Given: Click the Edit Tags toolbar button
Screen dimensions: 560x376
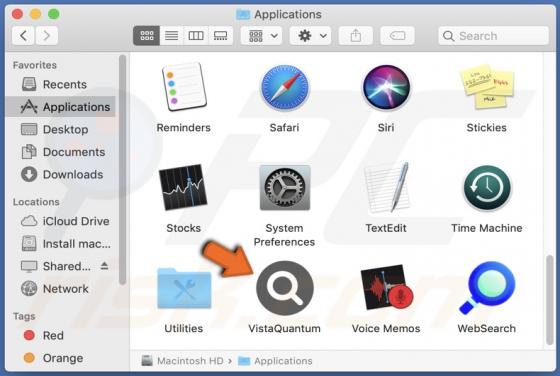Looking at the screenshot, I should point(398,36).
